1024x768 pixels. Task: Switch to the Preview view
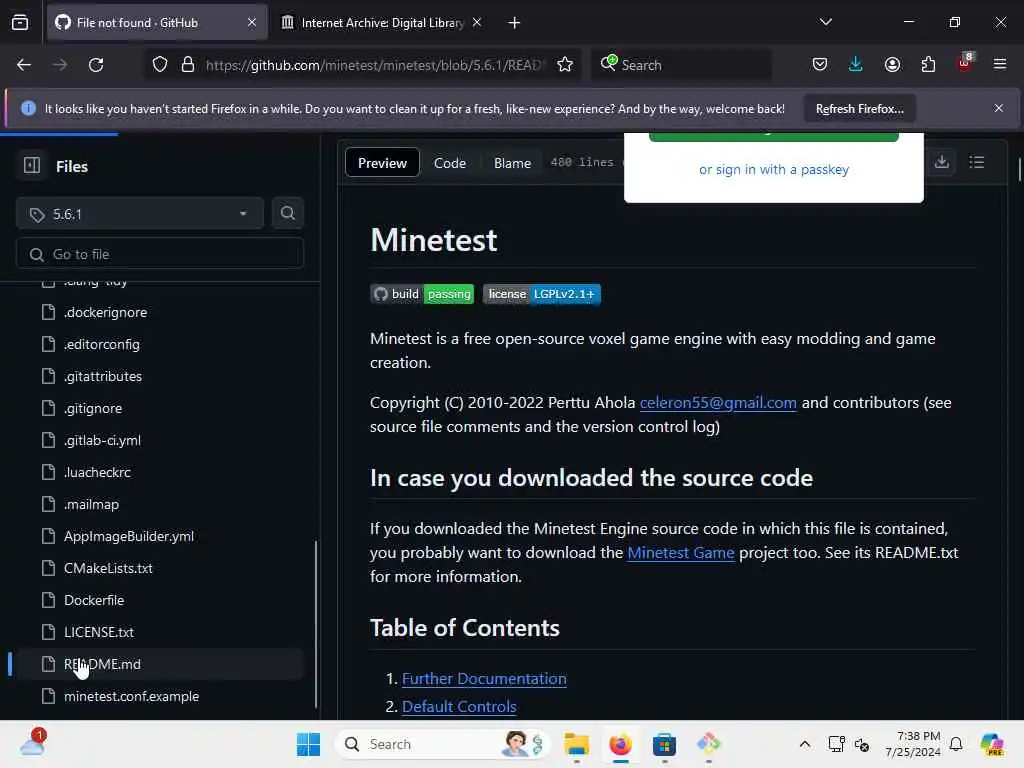pos(382,163)
